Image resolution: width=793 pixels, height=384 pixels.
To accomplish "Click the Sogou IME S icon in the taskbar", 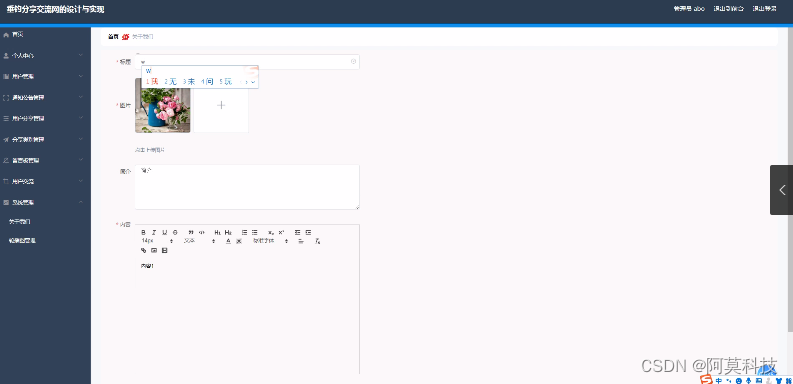I will 707,379.
